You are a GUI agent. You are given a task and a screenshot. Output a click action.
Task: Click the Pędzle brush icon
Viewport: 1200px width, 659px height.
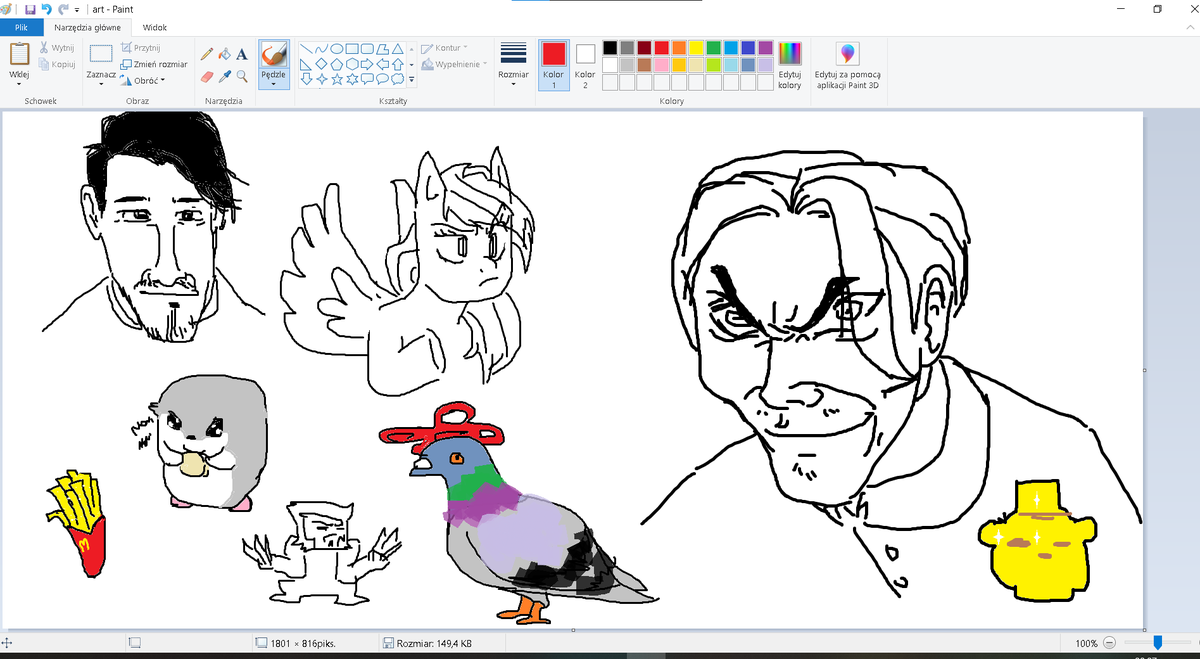[x=273, y=54]
